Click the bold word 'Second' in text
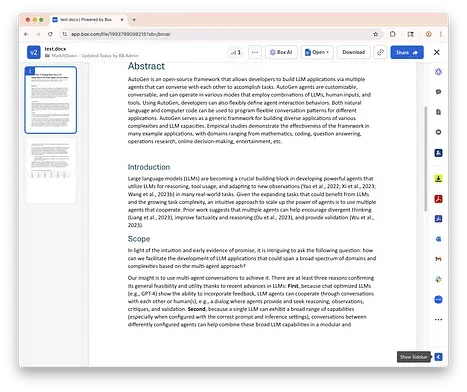 point(196,309)
